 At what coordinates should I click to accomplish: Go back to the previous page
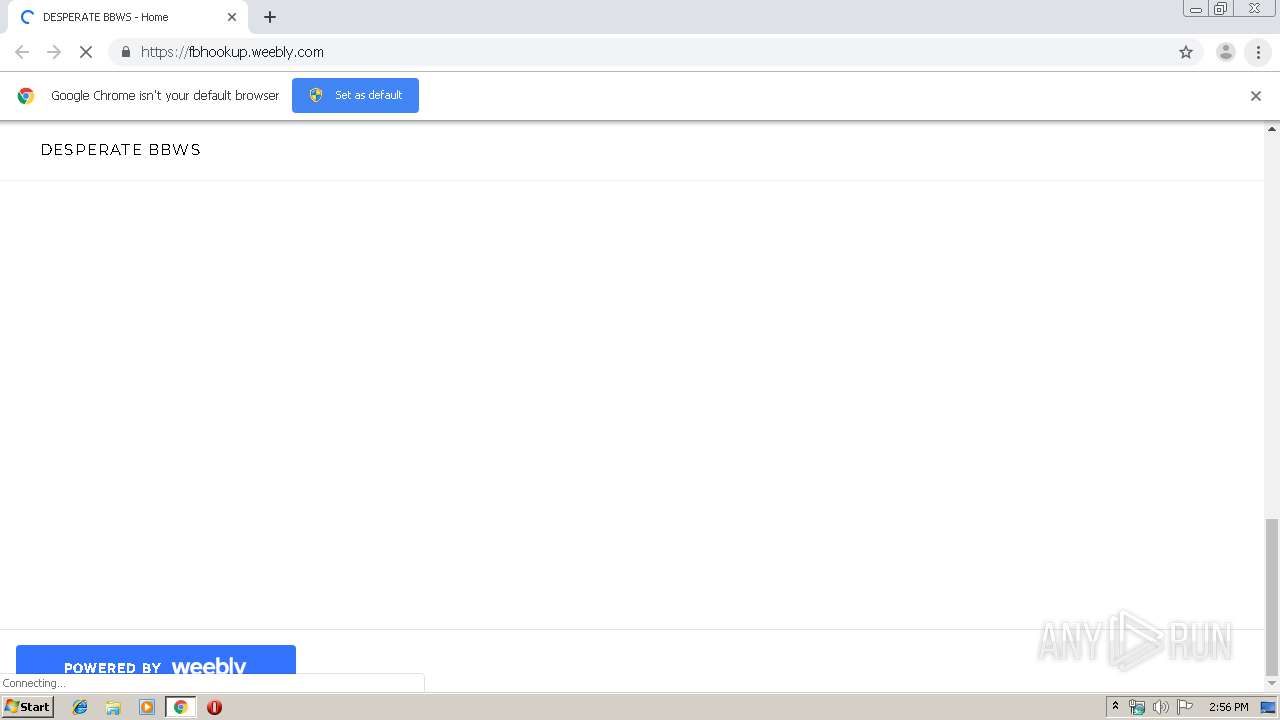(22, 52)
